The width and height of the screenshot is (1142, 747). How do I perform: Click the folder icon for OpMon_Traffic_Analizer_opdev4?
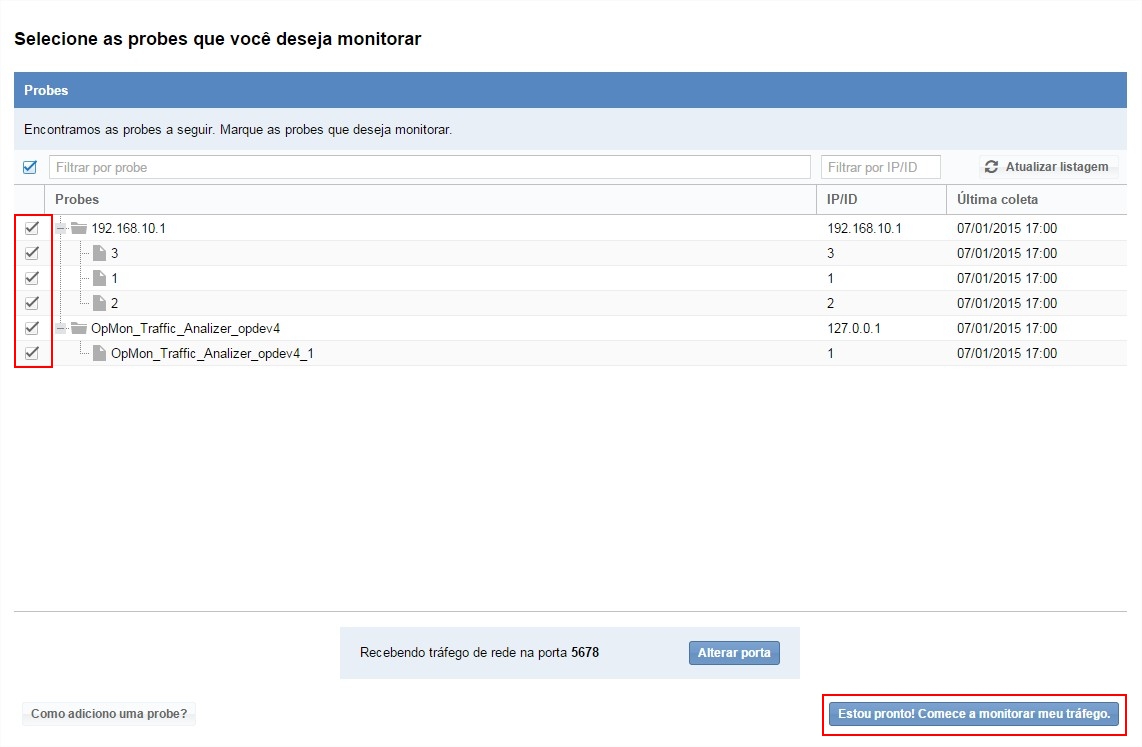(79, 328)
